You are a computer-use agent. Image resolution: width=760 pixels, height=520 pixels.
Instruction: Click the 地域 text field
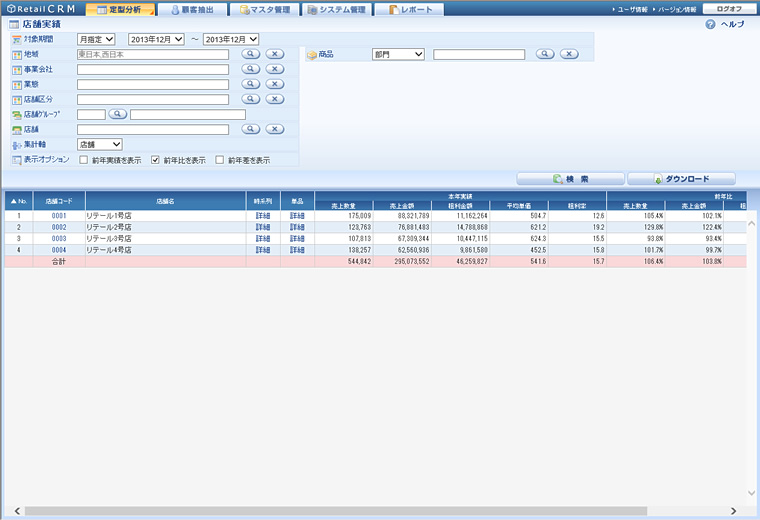pos(153,54)
